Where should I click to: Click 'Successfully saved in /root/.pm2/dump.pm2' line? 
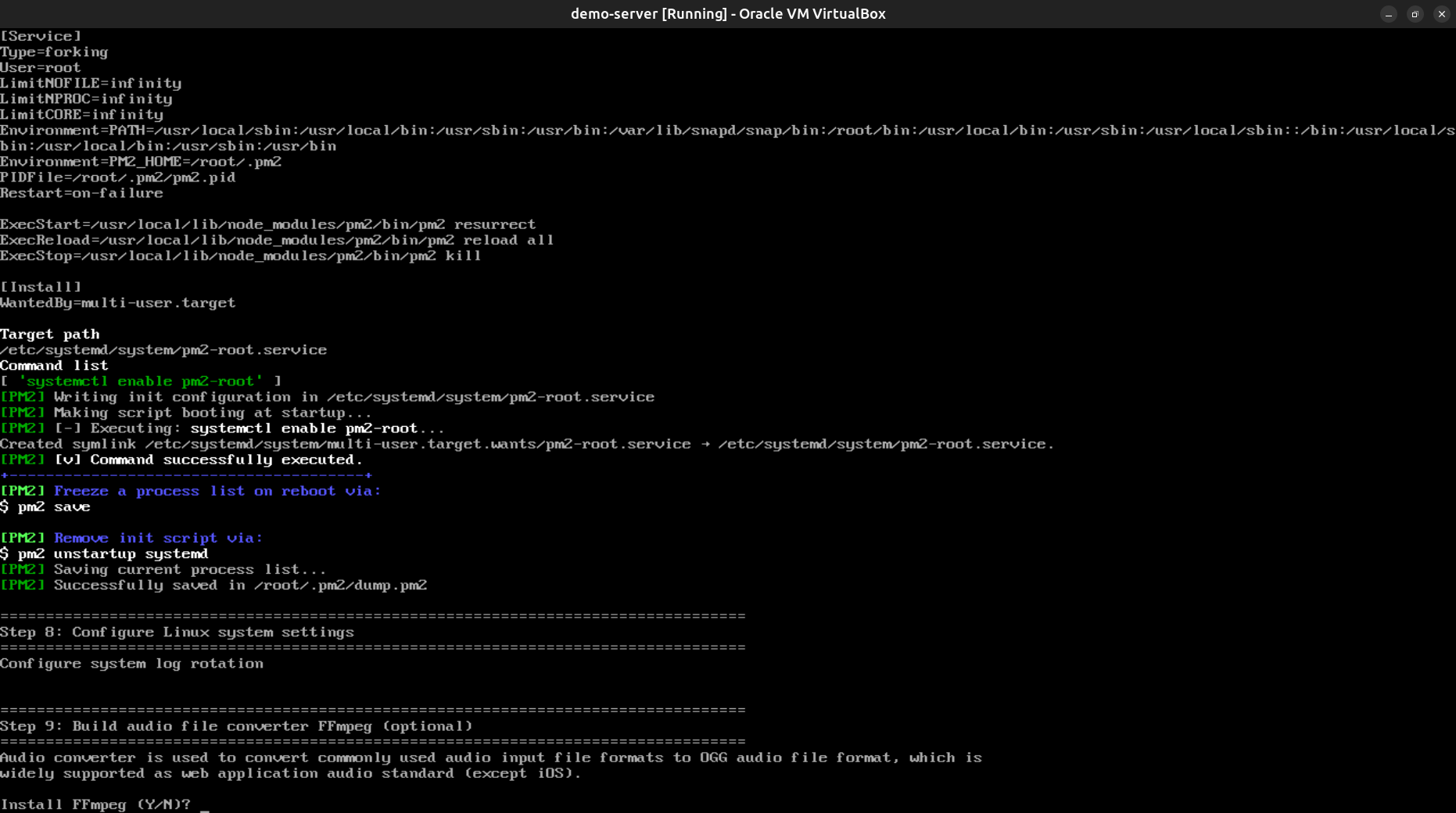[240, 585]
